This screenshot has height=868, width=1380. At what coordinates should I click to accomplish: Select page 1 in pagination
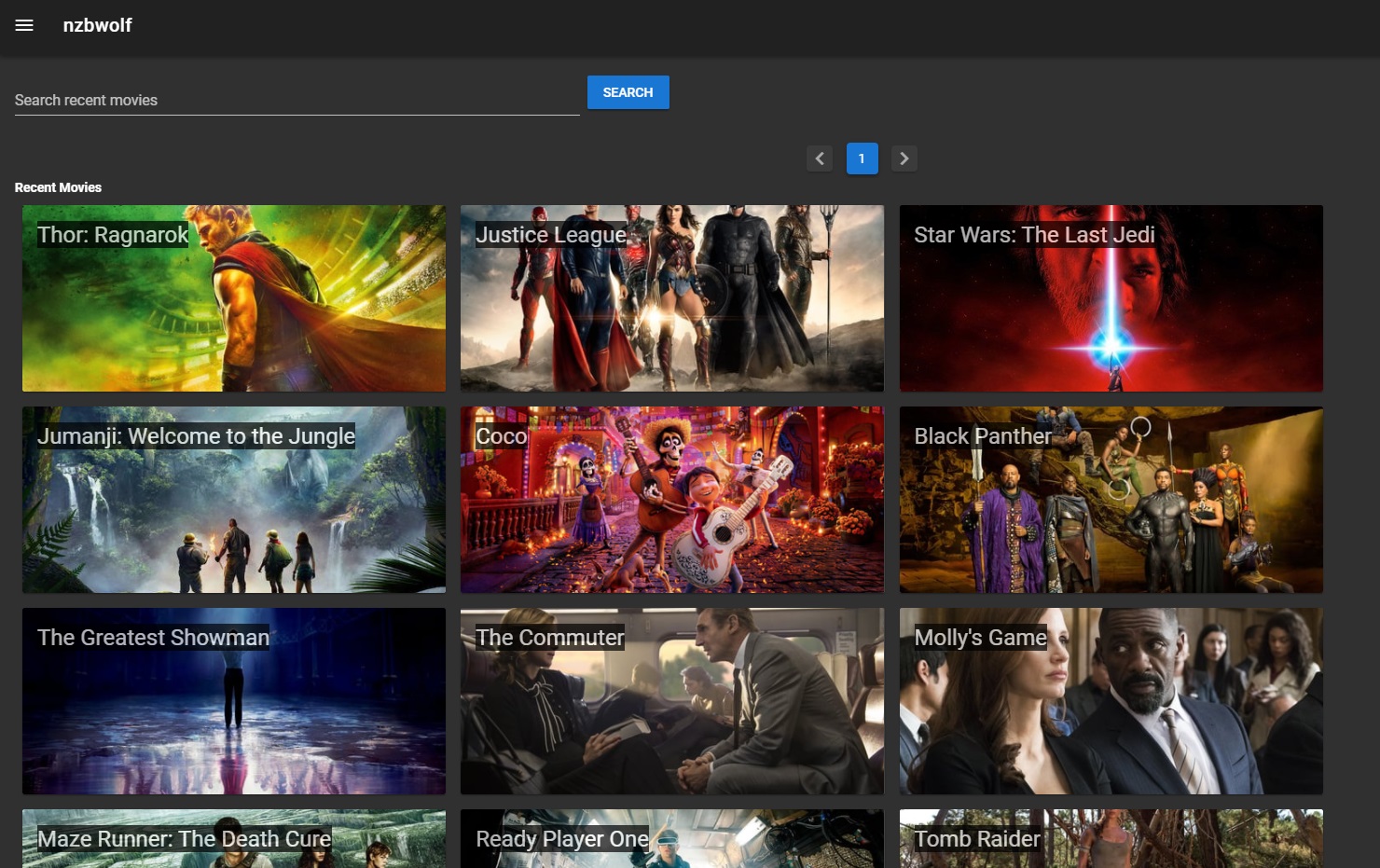click(x=862, y=158)
